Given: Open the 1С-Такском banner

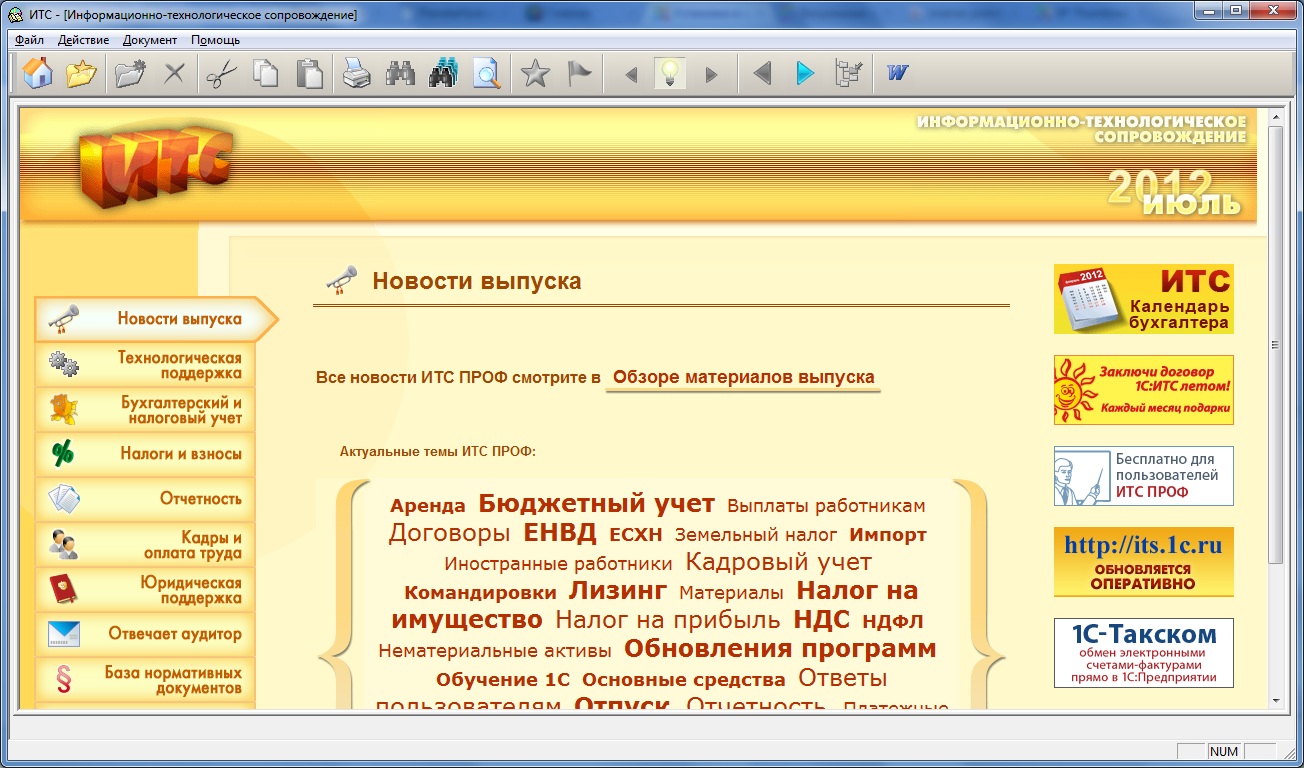Looking at the screenshot, I should pos(1144,653).
